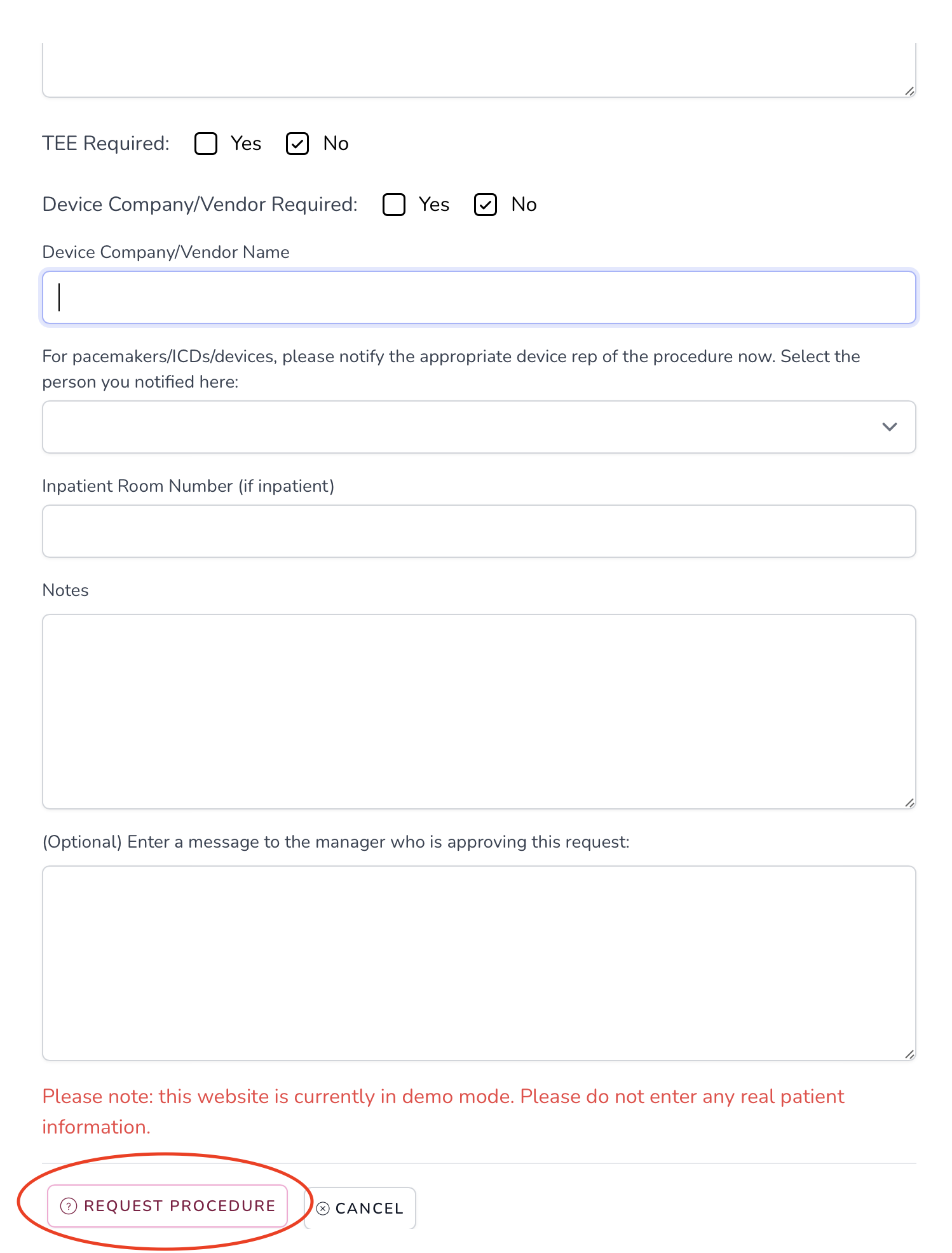Click the top text area's resize handle

coord(909,91)
